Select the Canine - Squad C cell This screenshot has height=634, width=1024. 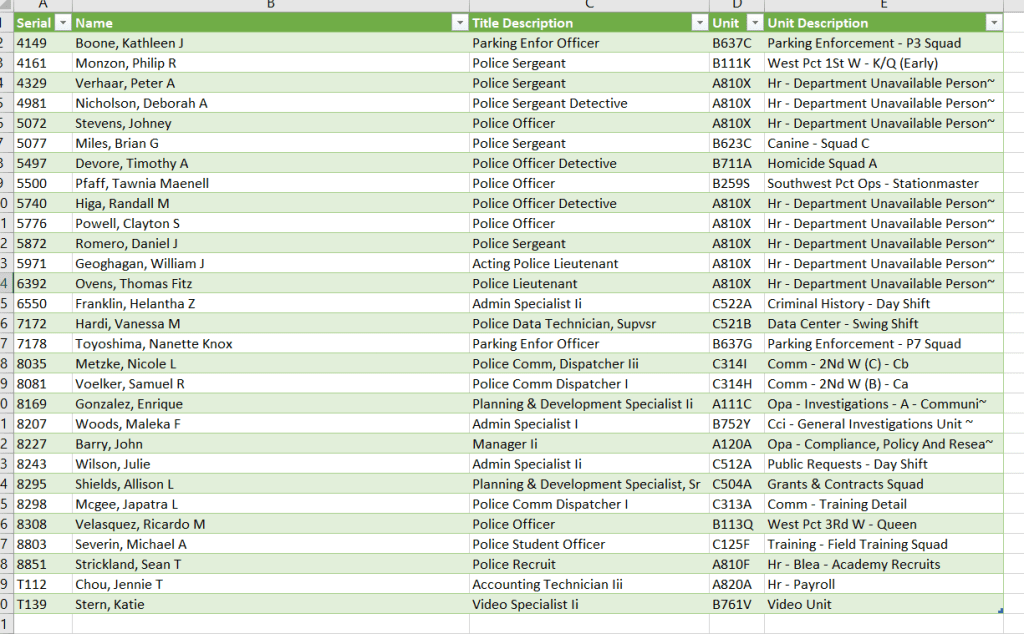[x=818, y=143]
